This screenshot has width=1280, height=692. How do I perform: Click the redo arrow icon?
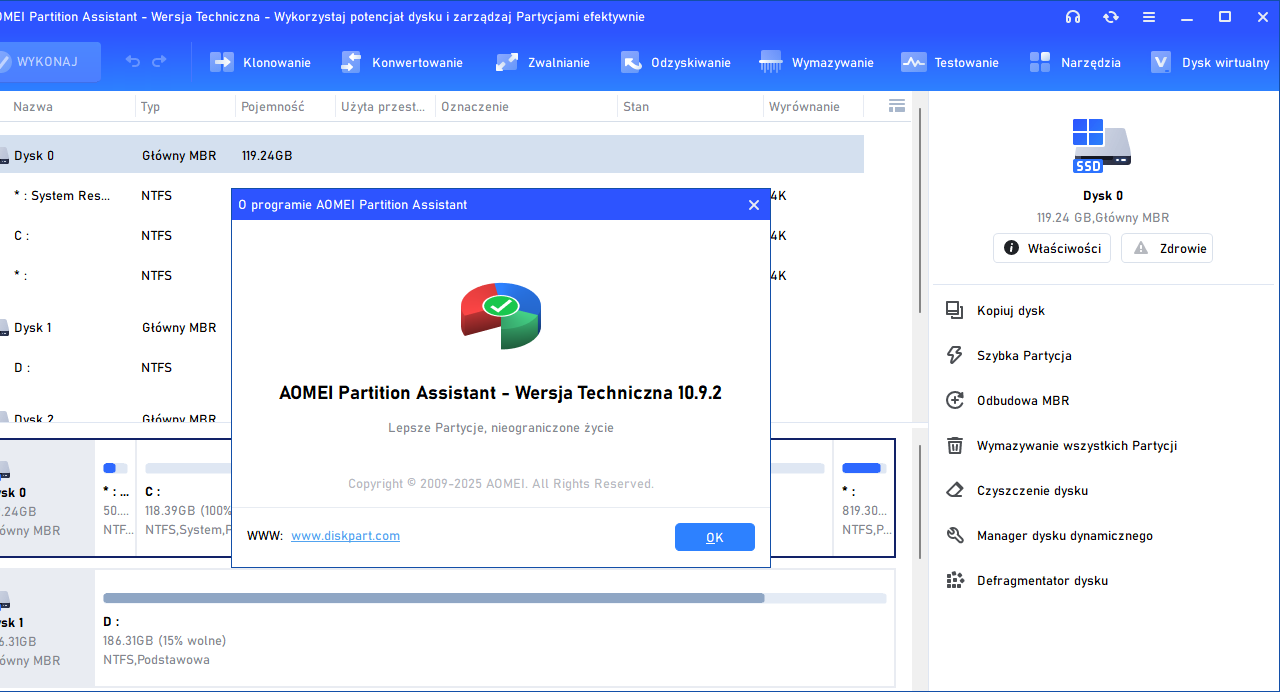(x=159, y=62)
